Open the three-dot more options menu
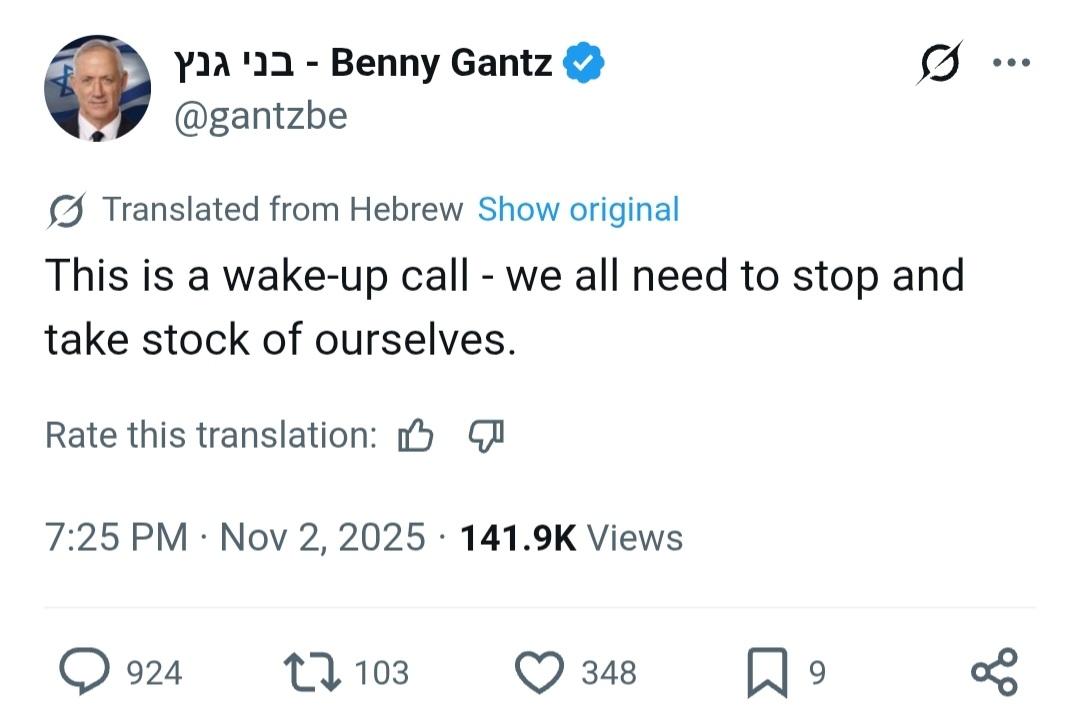The width and height of the screenshot is (1080, 724). [x=1010, y=62]
